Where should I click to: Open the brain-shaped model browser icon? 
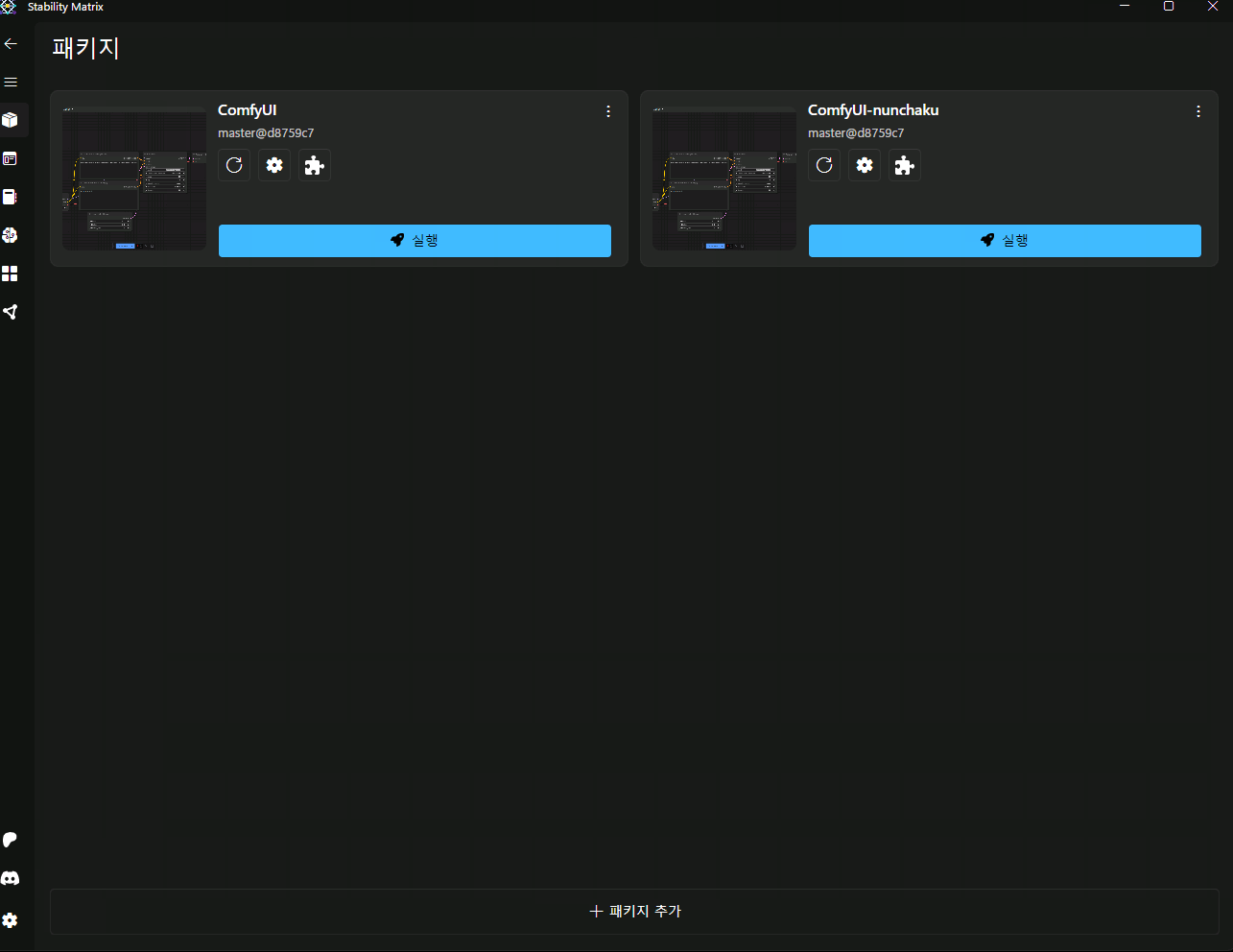[11, 235]
